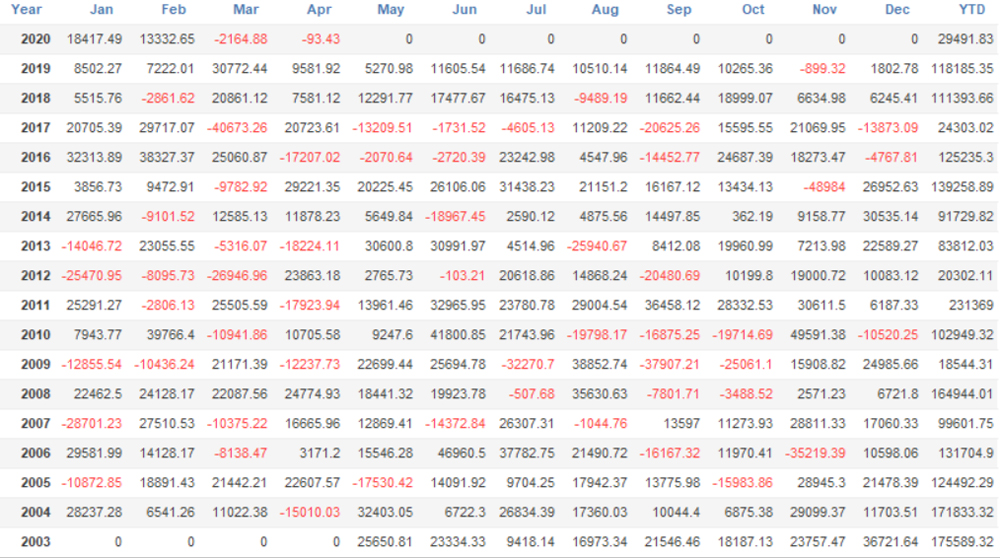Click the negative value -40673.26 in 2017
Viewport: 1000px width, 558px height.
[234, 128]
